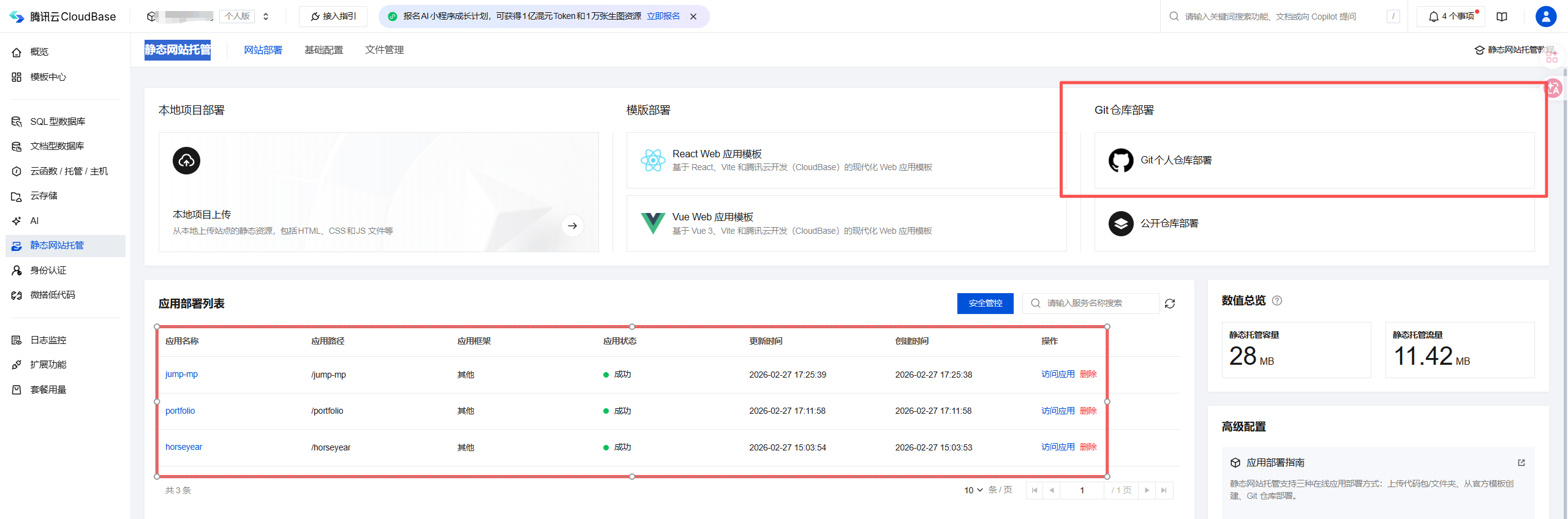Refresh the 应用部署列表 table
Viewport: 1568px width, 519px height.
coord(1170,304)
